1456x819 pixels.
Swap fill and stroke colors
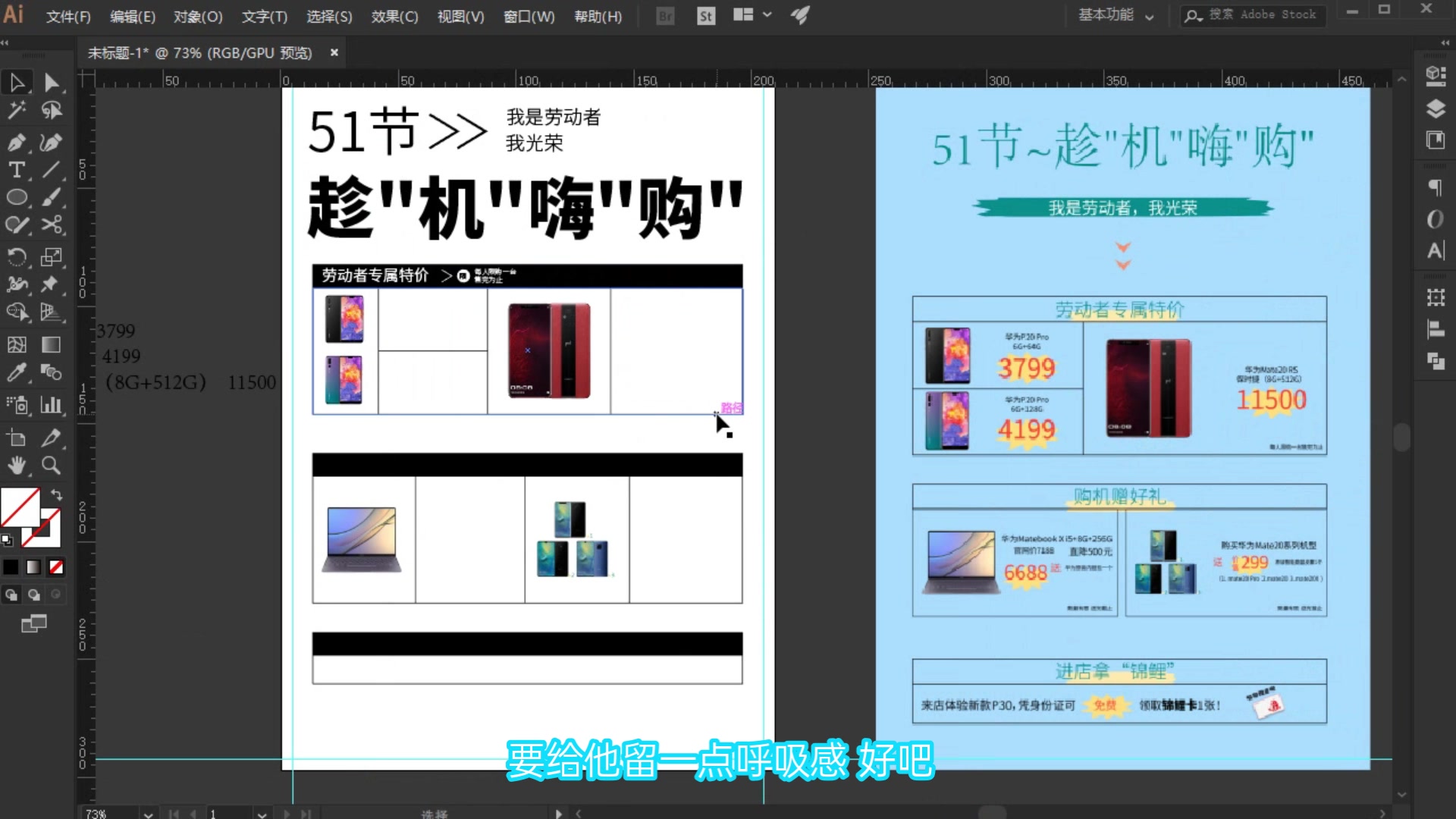click(x=57, y=494)
